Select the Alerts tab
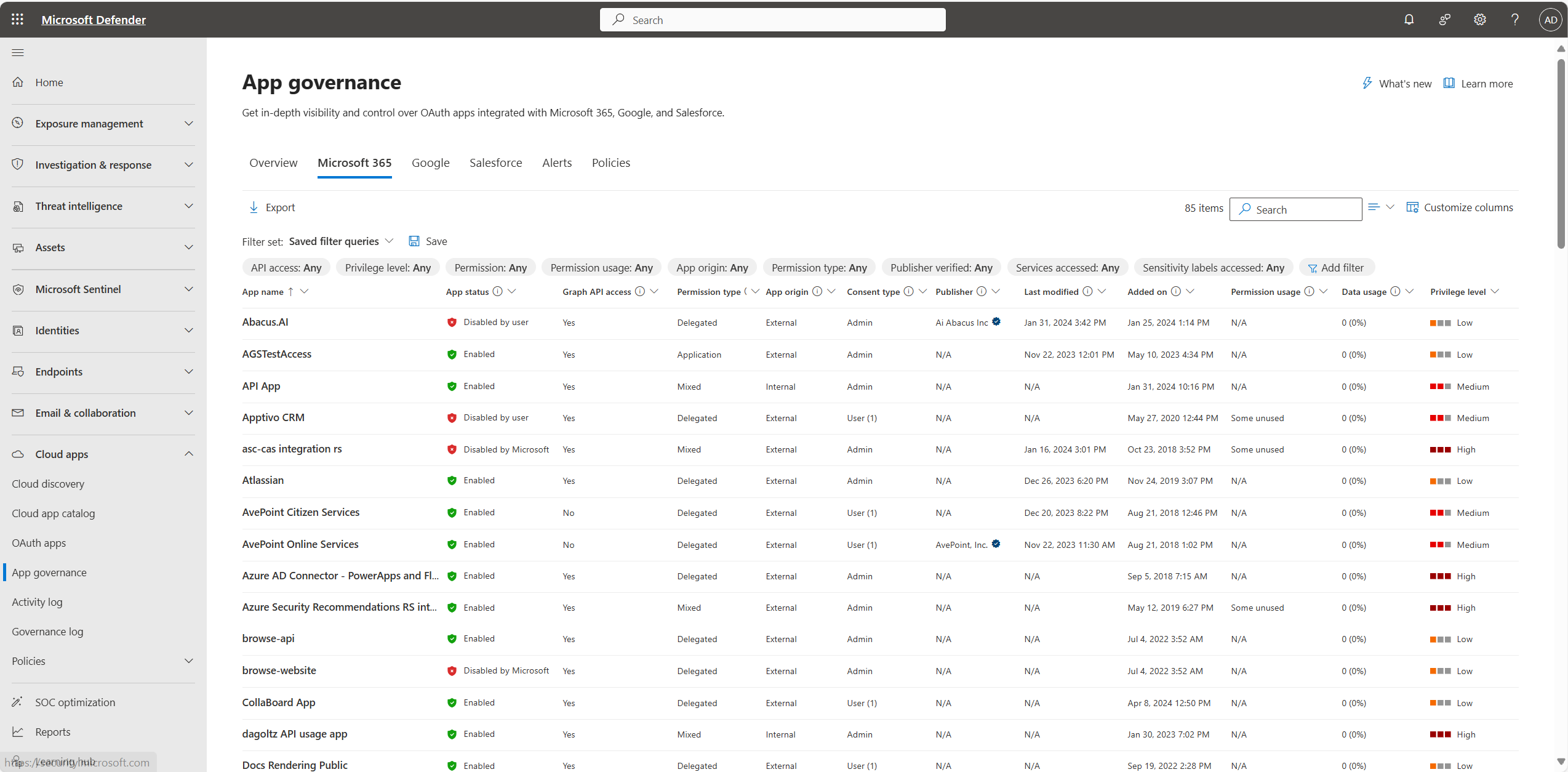Screen dimensions: 1568x772 coord(556,162)
